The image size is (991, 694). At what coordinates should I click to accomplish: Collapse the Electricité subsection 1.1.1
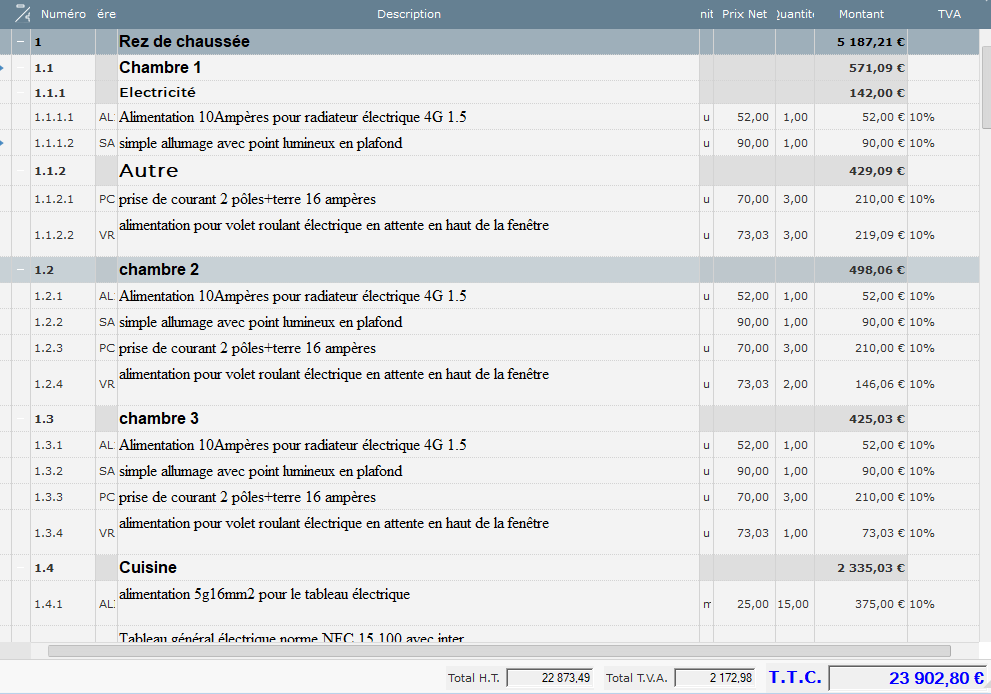coord(21,93)
